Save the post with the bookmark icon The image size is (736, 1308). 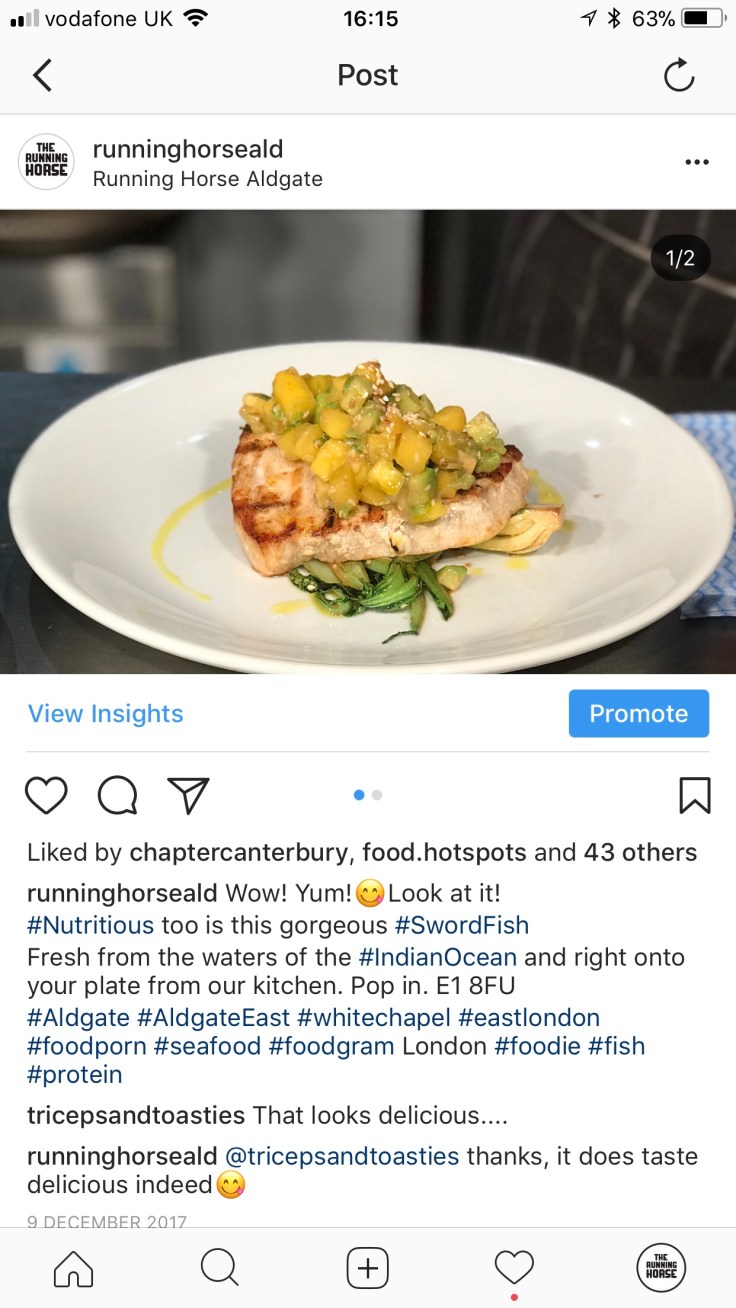click(x=694, y=795)
